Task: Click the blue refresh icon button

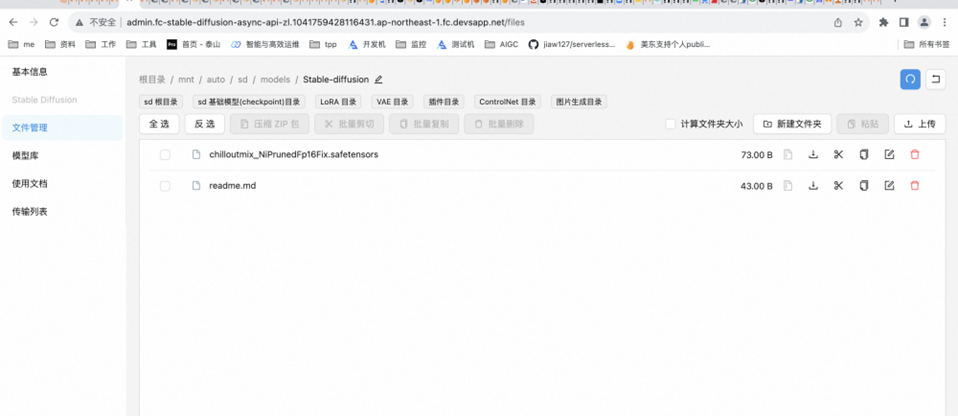Action: [x=910, y=79]
